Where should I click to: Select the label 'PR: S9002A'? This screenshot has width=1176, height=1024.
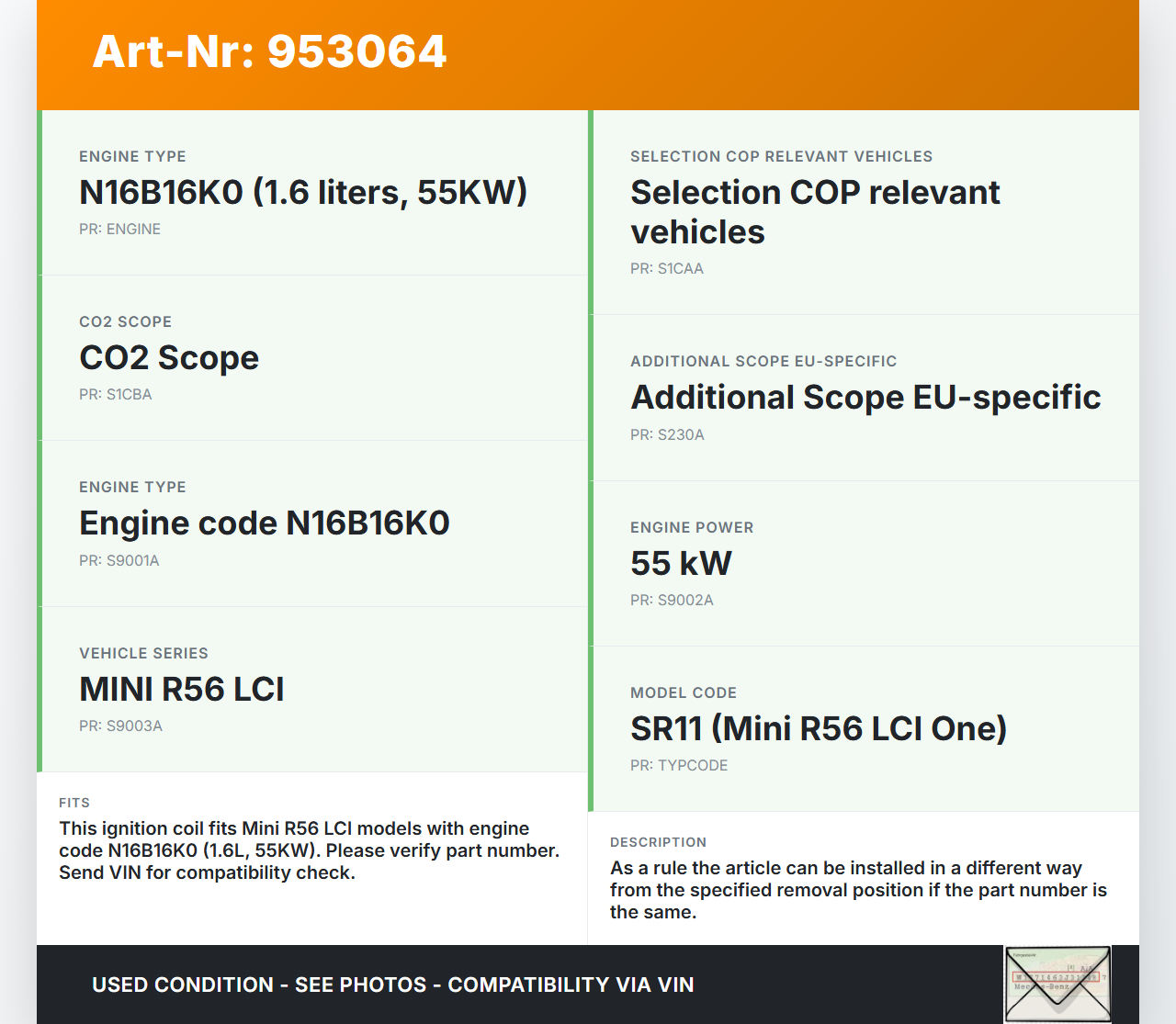pyautogui.click(x=672, y=601)
